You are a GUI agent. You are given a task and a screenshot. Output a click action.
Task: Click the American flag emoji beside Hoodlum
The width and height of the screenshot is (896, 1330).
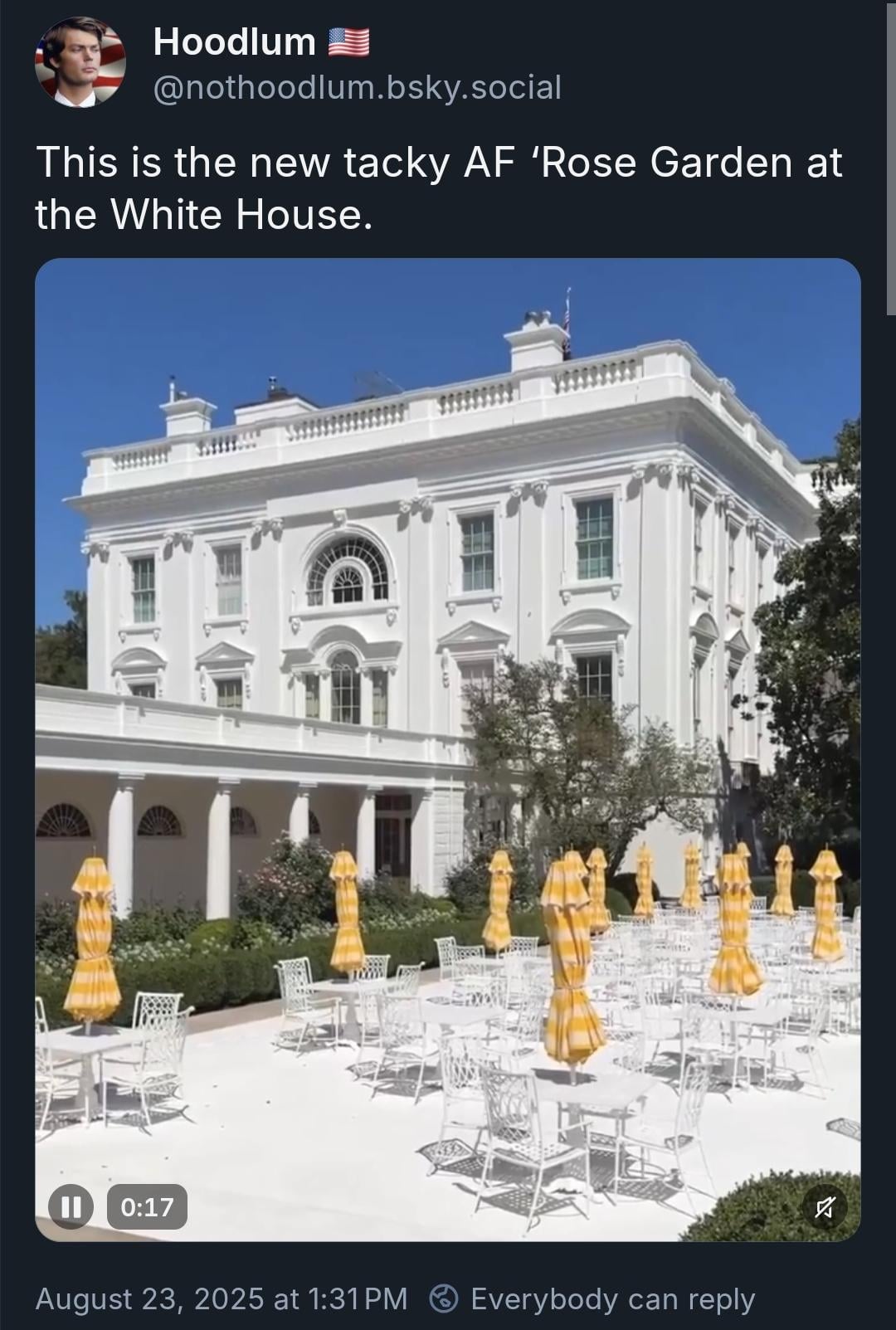tap(349, 41)
